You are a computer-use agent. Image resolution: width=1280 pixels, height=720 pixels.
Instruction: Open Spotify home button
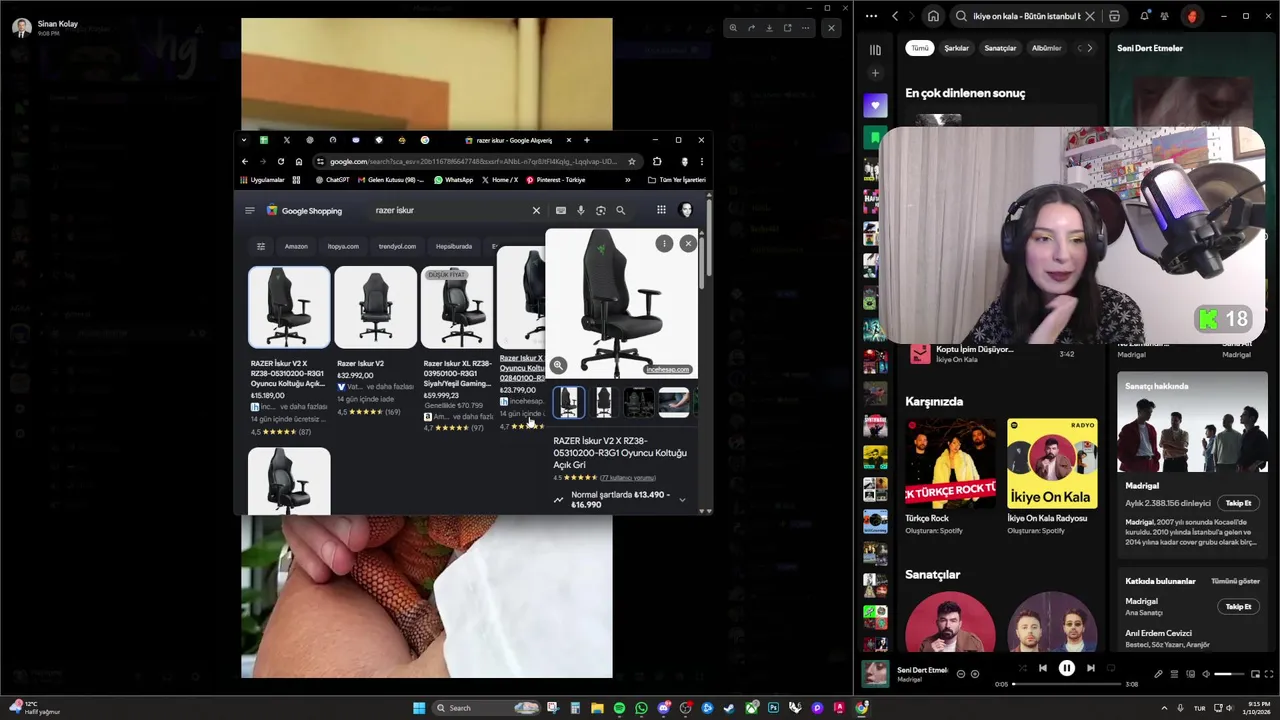(x=933, y=16)
